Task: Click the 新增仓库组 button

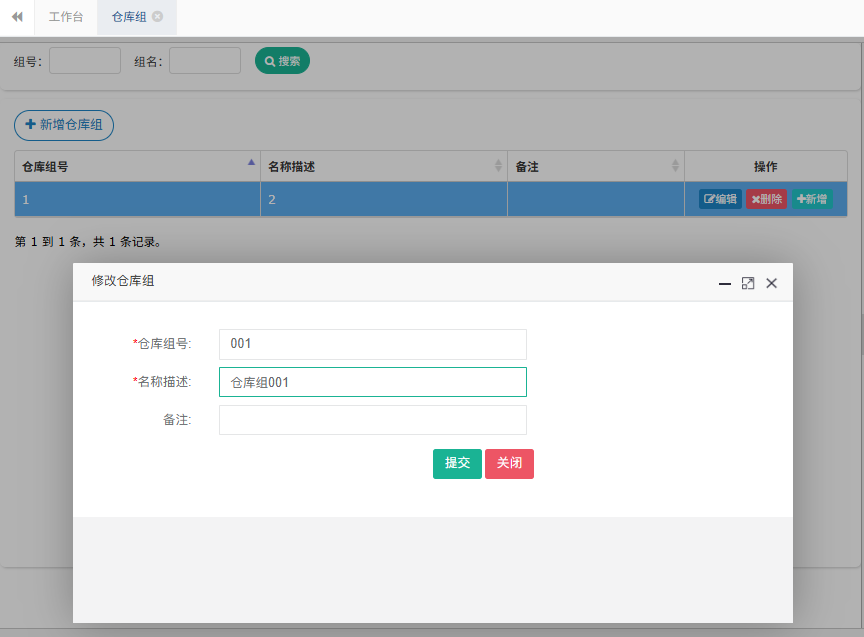Action: coord(64,125)
